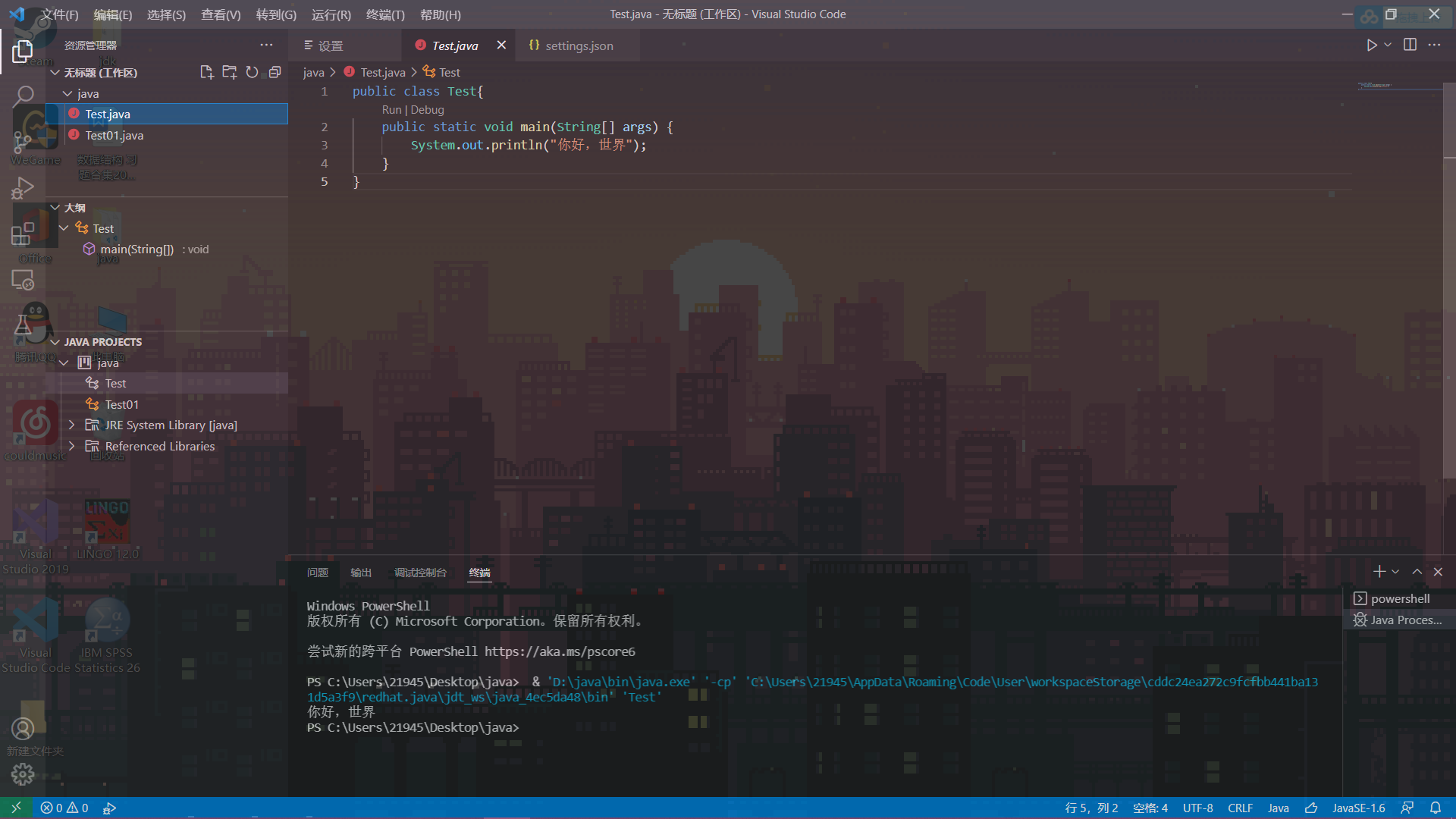Click the split editor icon
1456x819 pixels.
[x=1410, y=45]
